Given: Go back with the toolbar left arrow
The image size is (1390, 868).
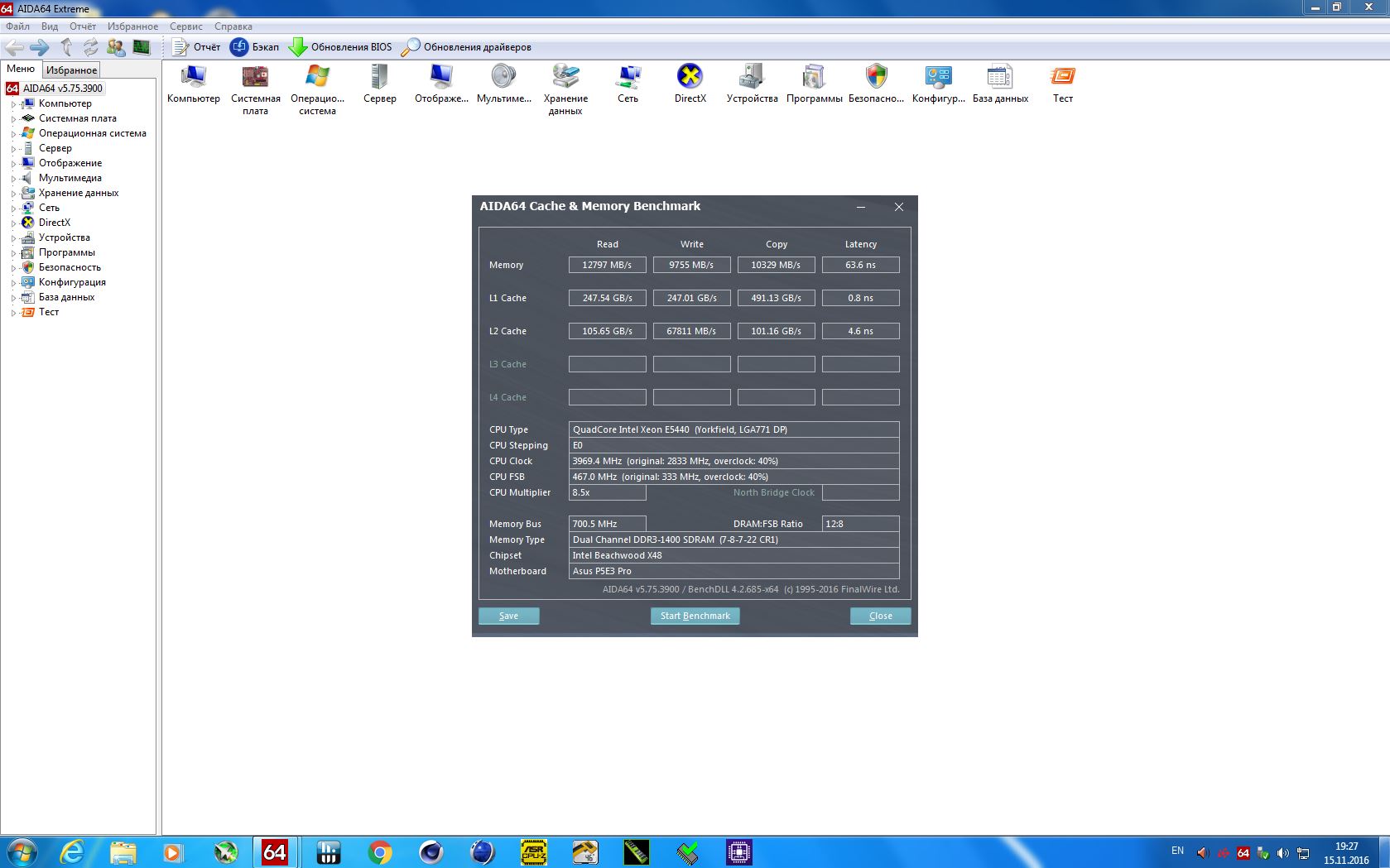Looking at the screenshot, I should (x=14, y=47).
